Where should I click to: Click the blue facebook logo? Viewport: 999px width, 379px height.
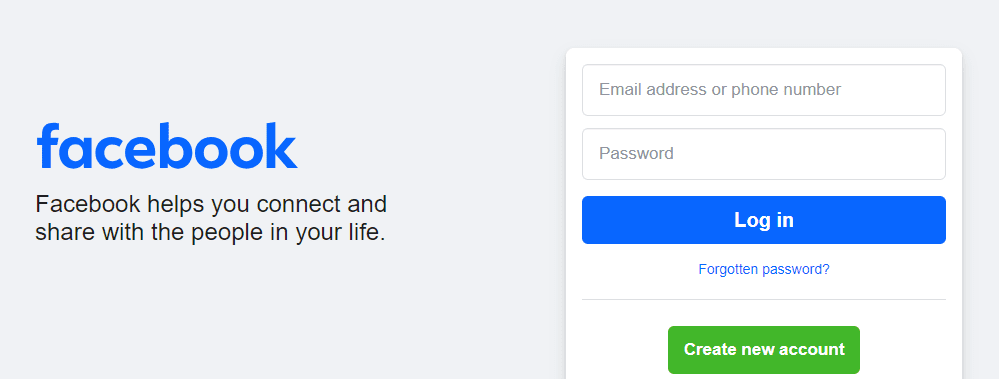pyautogui.click(x=167, y=146)
